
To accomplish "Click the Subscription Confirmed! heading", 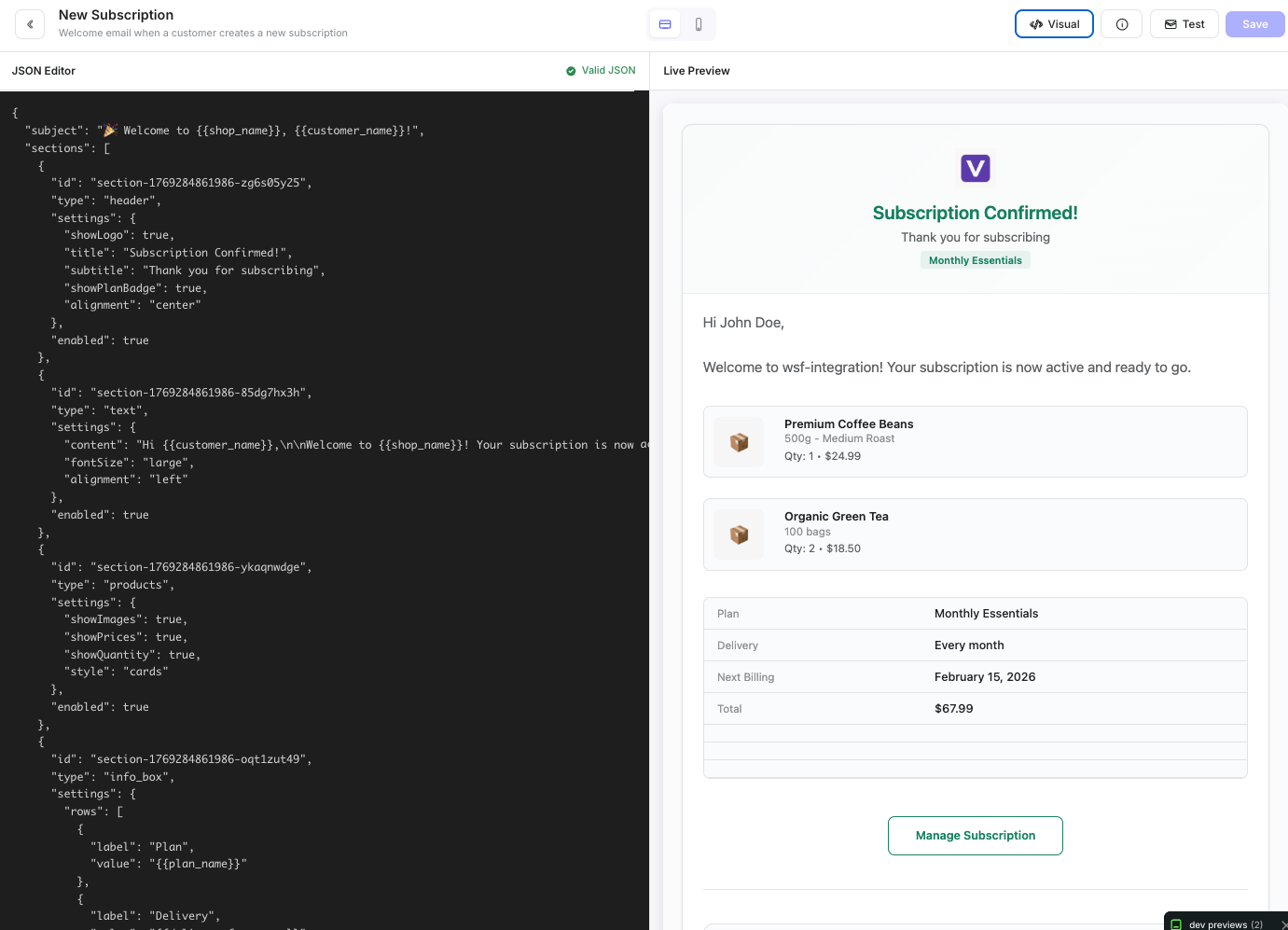I will coord(976,213).
